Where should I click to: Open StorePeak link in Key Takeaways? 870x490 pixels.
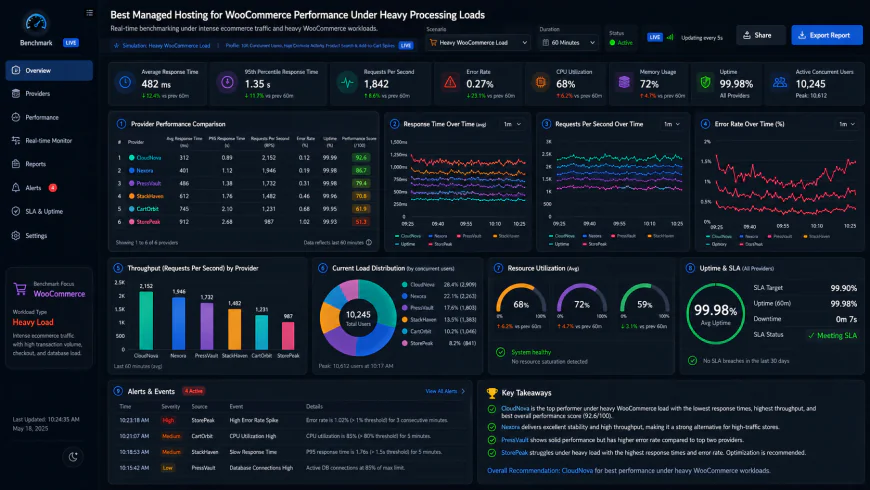pyautogui.click(x=514, y=453)
